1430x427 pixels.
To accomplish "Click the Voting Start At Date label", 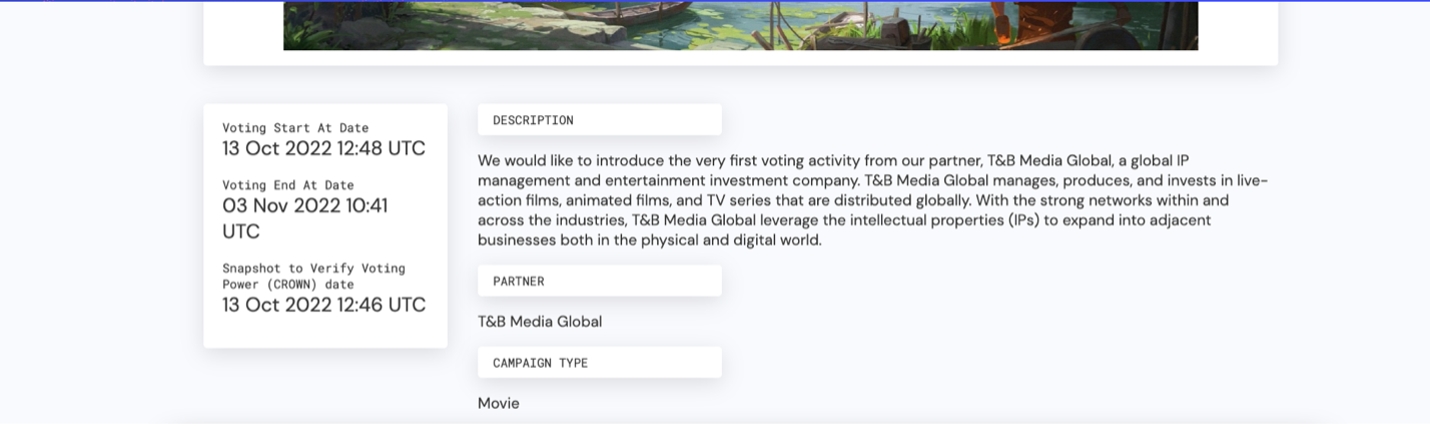I will 295,128.
